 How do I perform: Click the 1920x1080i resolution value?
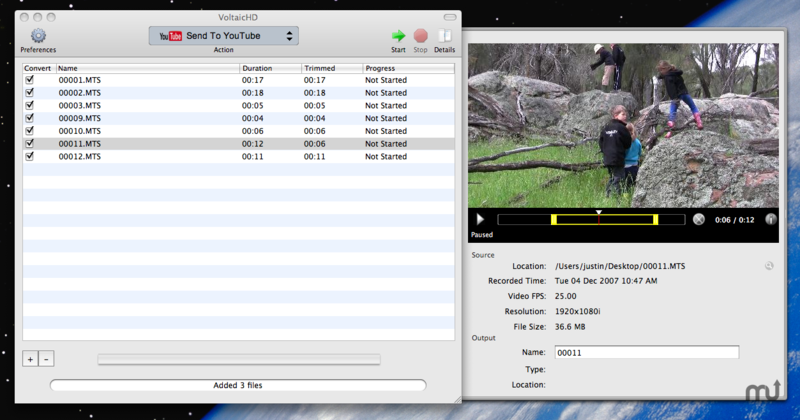coord(578,311)
